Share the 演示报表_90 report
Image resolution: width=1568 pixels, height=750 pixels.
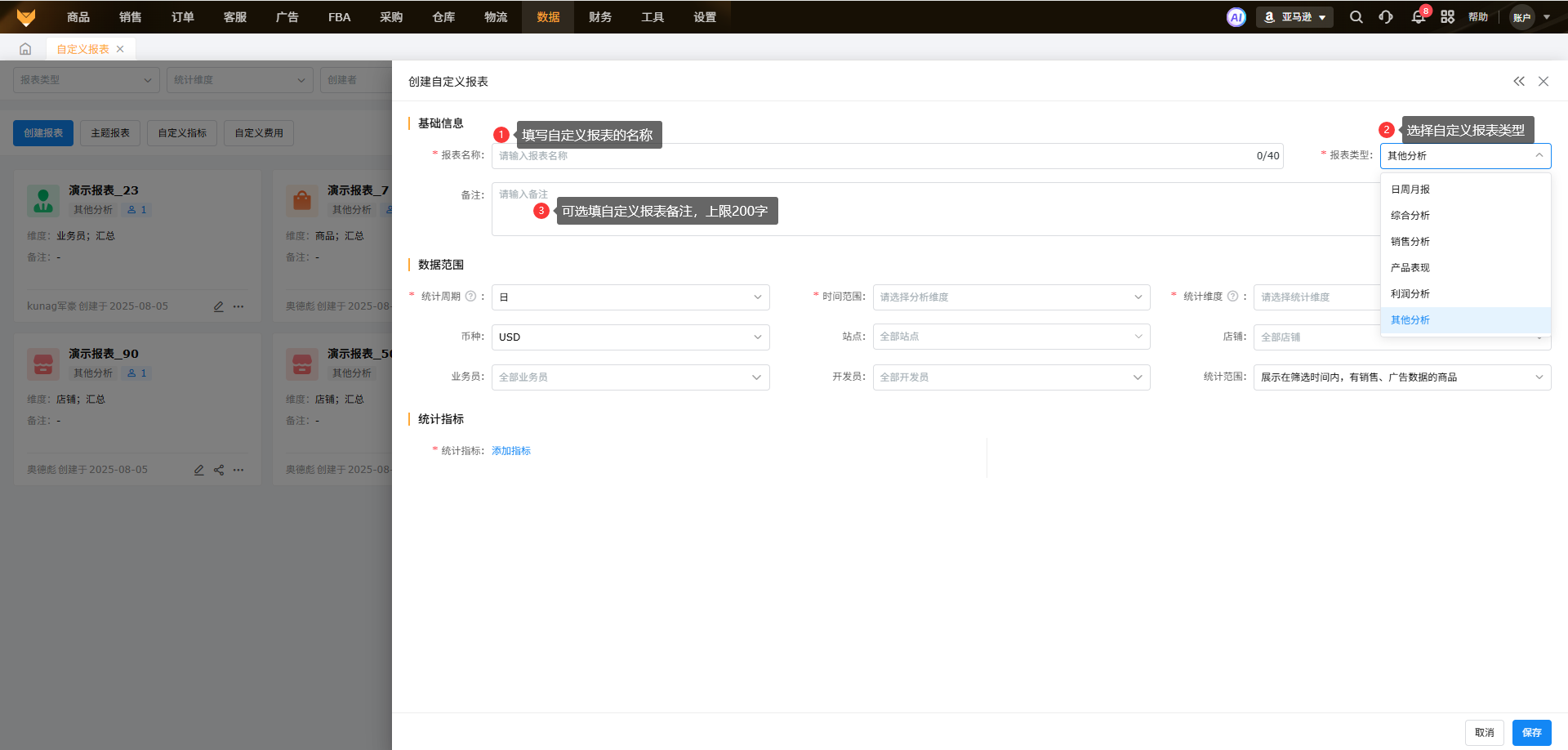[219, 470]
